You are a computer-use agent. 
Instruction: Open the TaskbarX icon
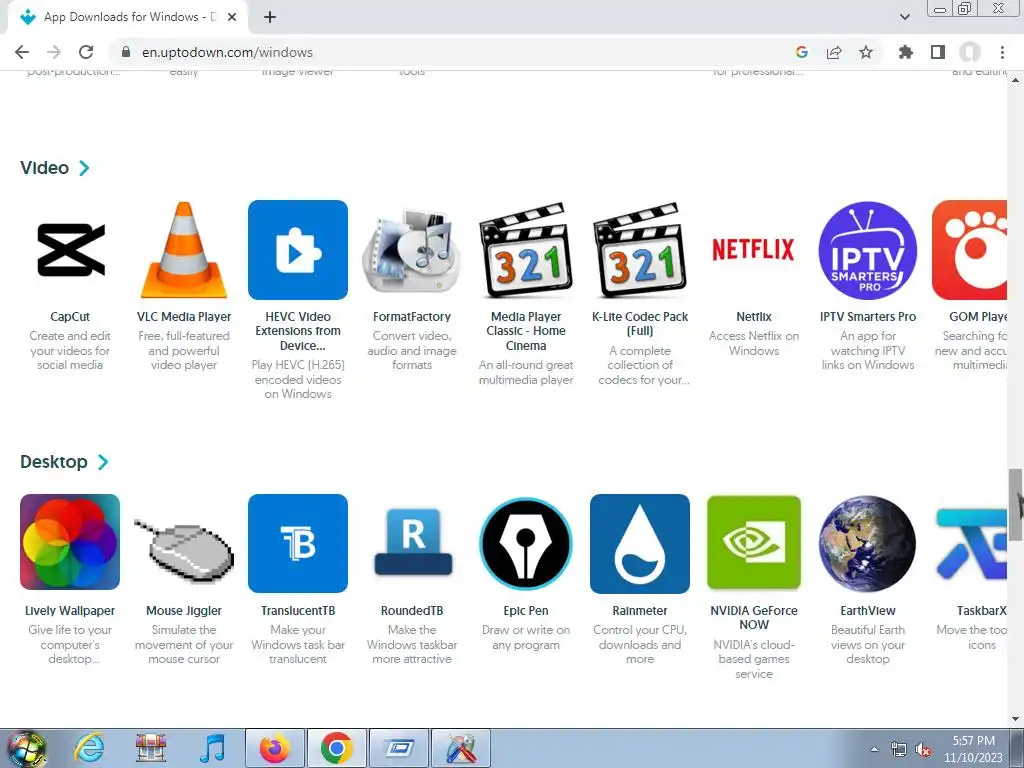point(972,543)
